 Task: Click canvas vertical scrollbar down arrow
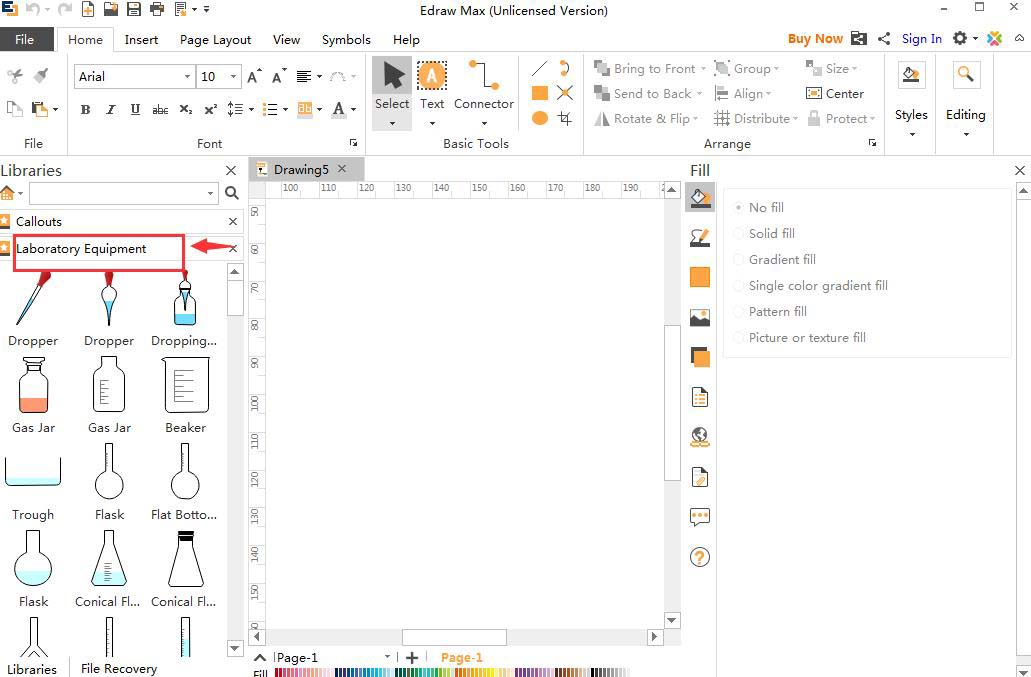point(671,620)
